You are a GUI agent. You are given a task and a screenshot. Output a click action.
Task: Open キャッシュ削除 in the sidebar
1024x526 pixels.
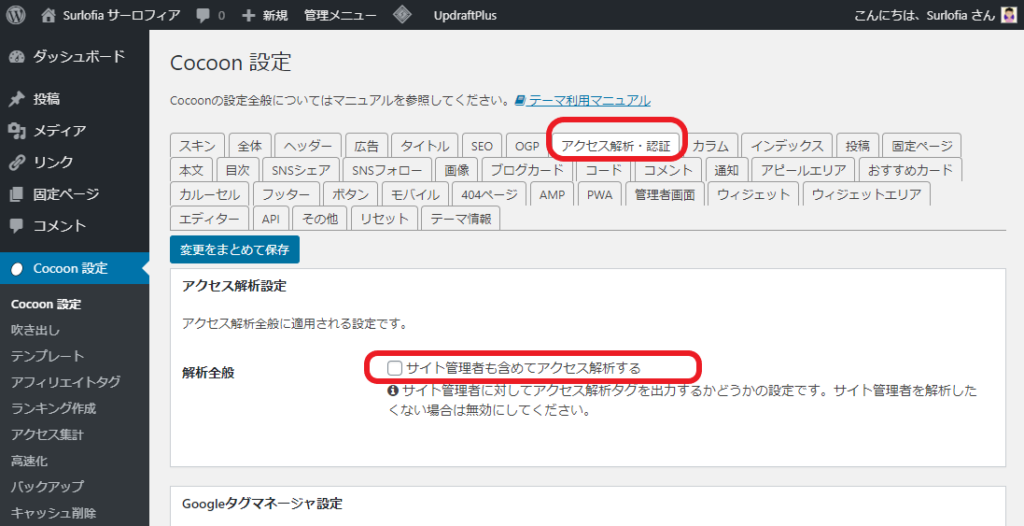[54, 514]
